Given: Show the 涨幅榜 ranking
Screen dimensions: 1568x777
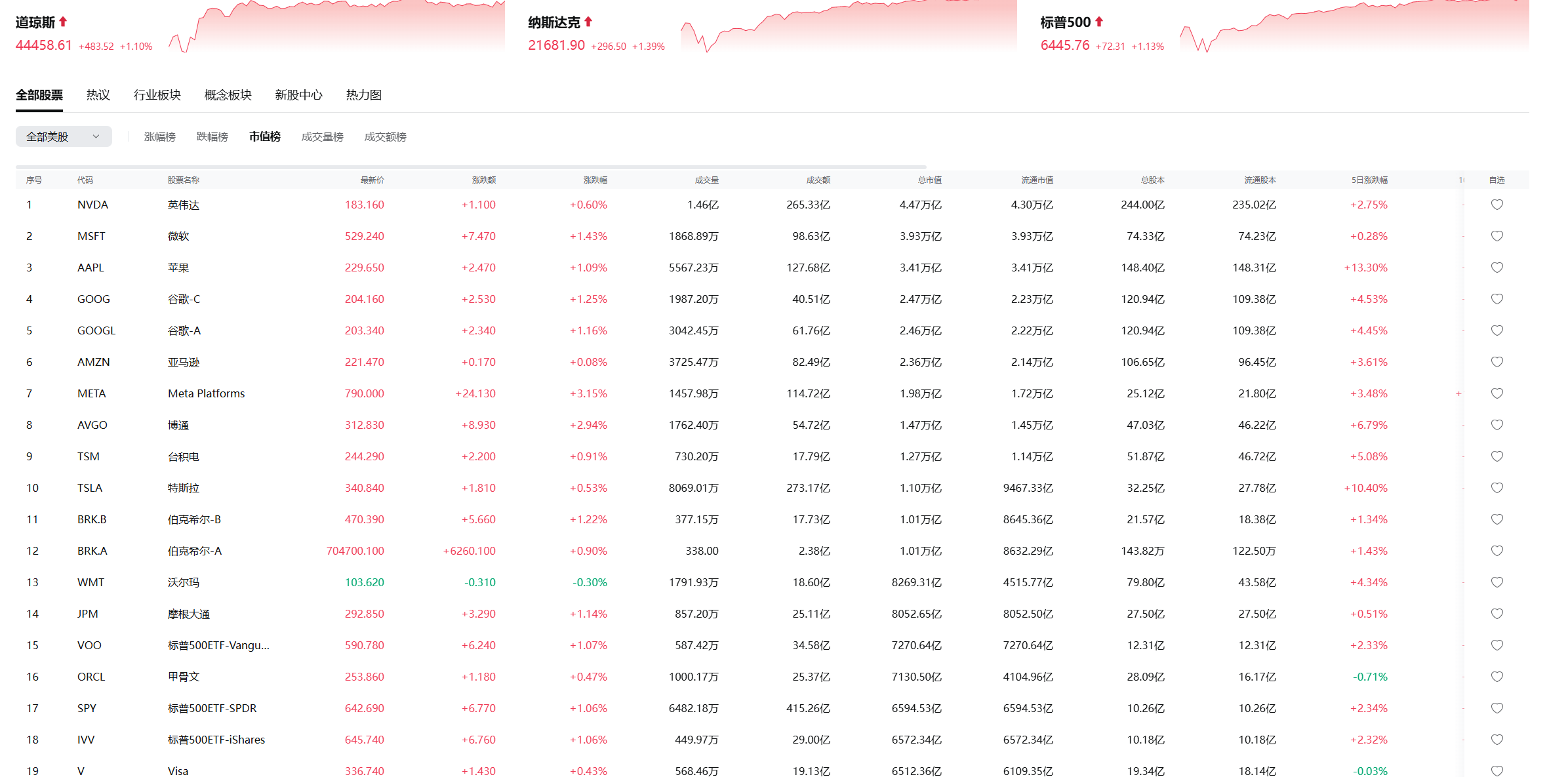Looking at the screenshot, I should click(x=160, y=136).
